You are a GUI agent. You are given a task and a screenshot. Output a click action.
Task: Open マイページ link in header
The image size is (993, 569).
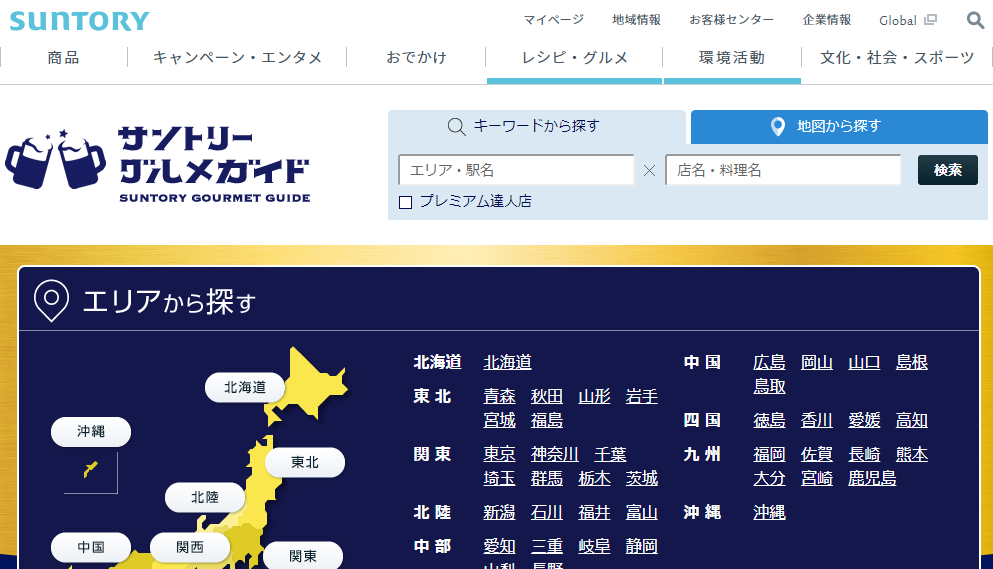(x=553, y=20)
